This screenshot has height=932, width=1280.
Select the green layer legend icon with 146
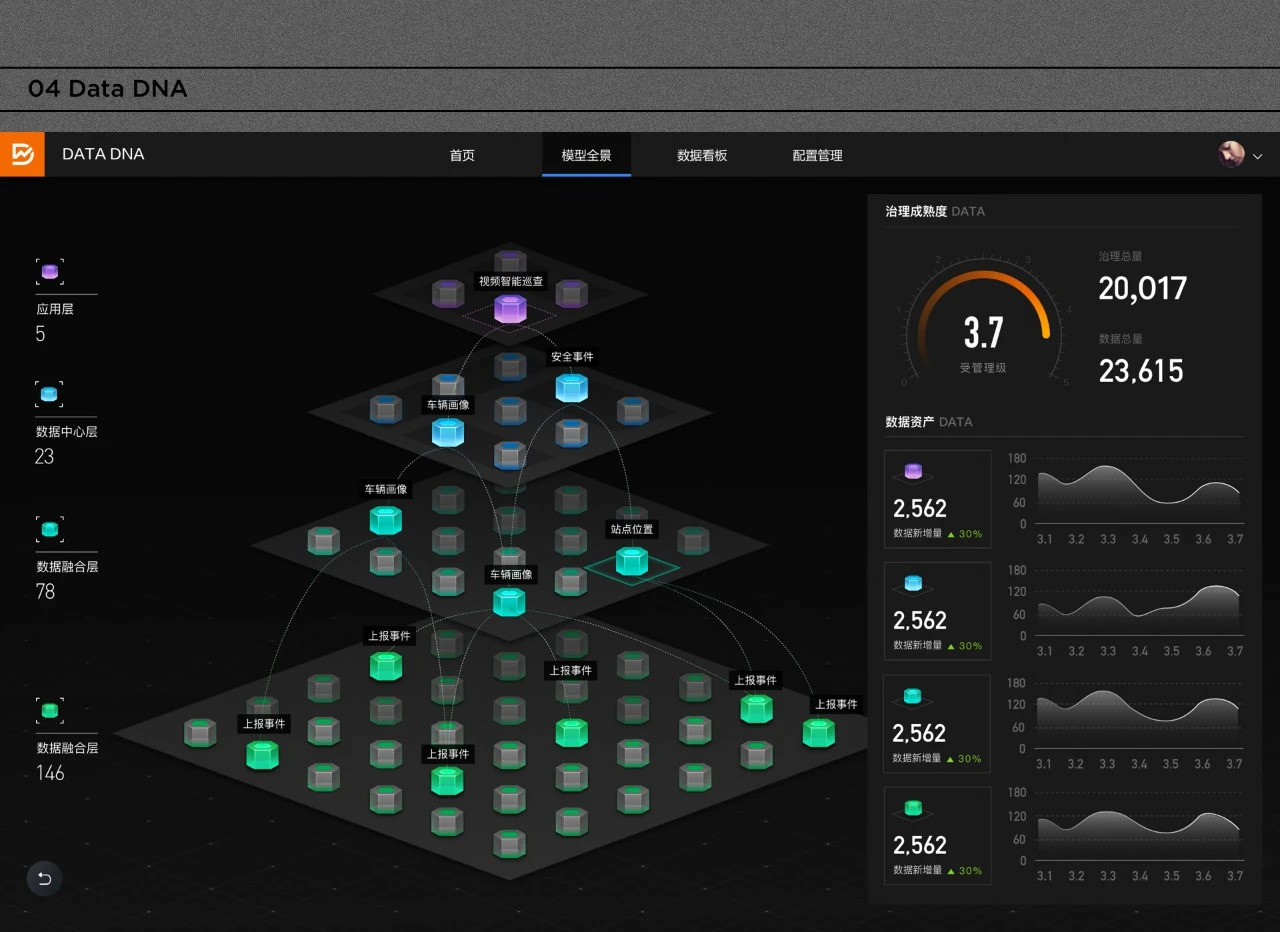[49, 710]
